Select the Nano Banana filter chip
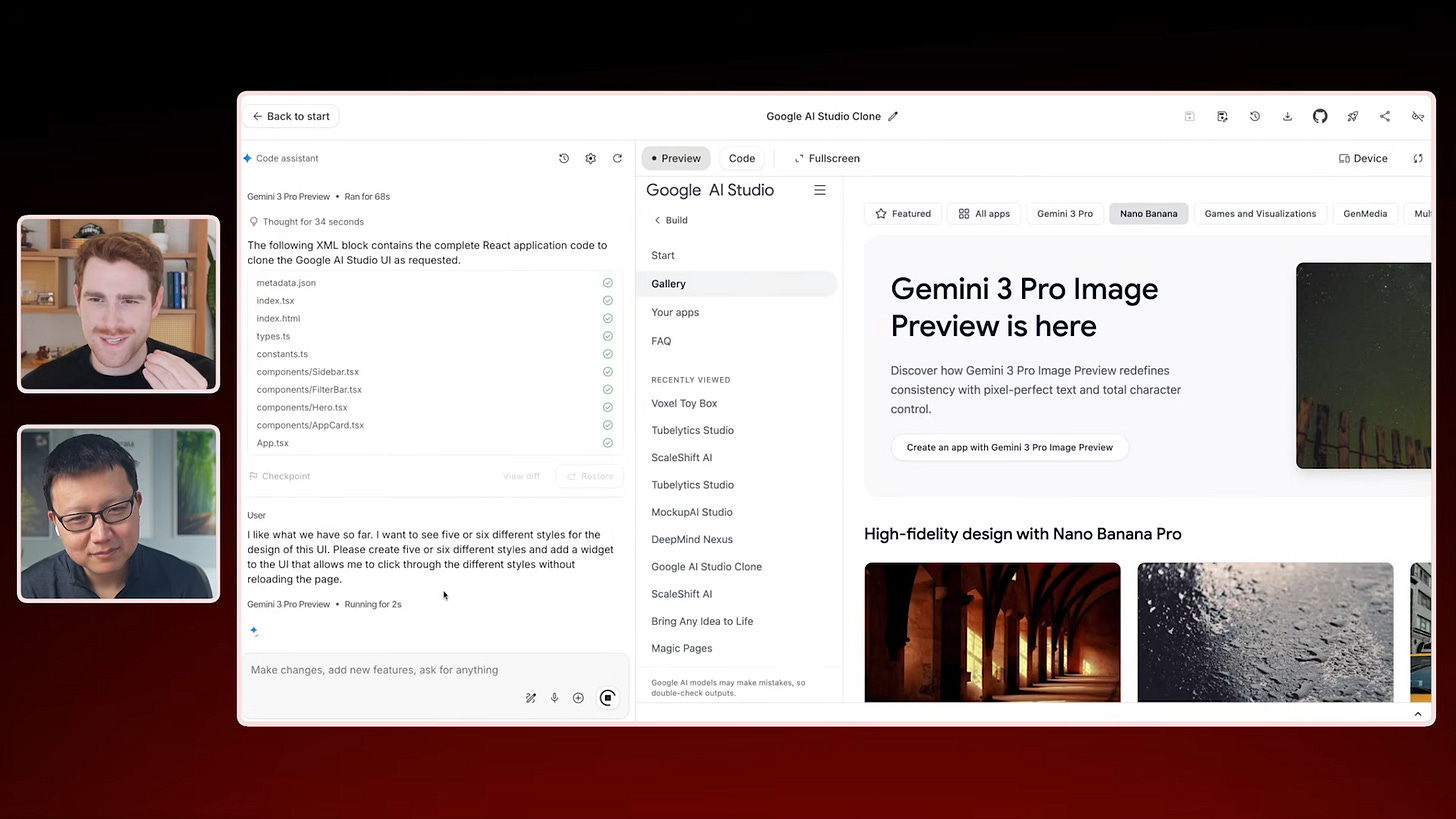 1148,213
